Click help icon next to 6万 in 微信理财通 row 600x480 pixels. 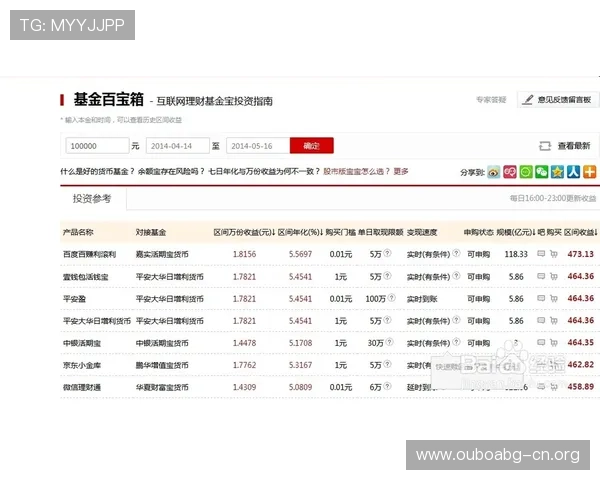[x=387, y=386]
